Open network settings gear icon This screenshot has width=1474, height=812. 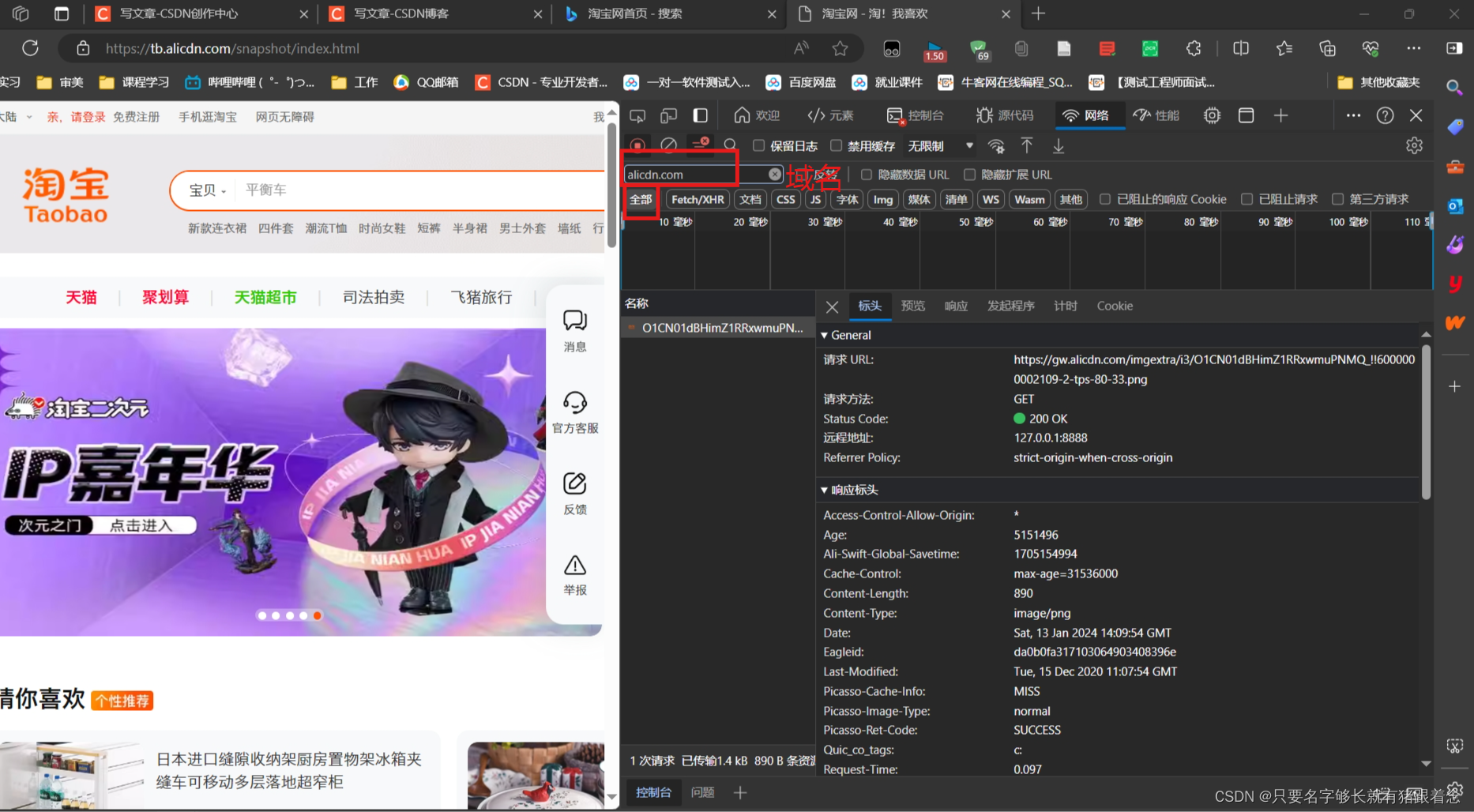tap(1414, 145)
